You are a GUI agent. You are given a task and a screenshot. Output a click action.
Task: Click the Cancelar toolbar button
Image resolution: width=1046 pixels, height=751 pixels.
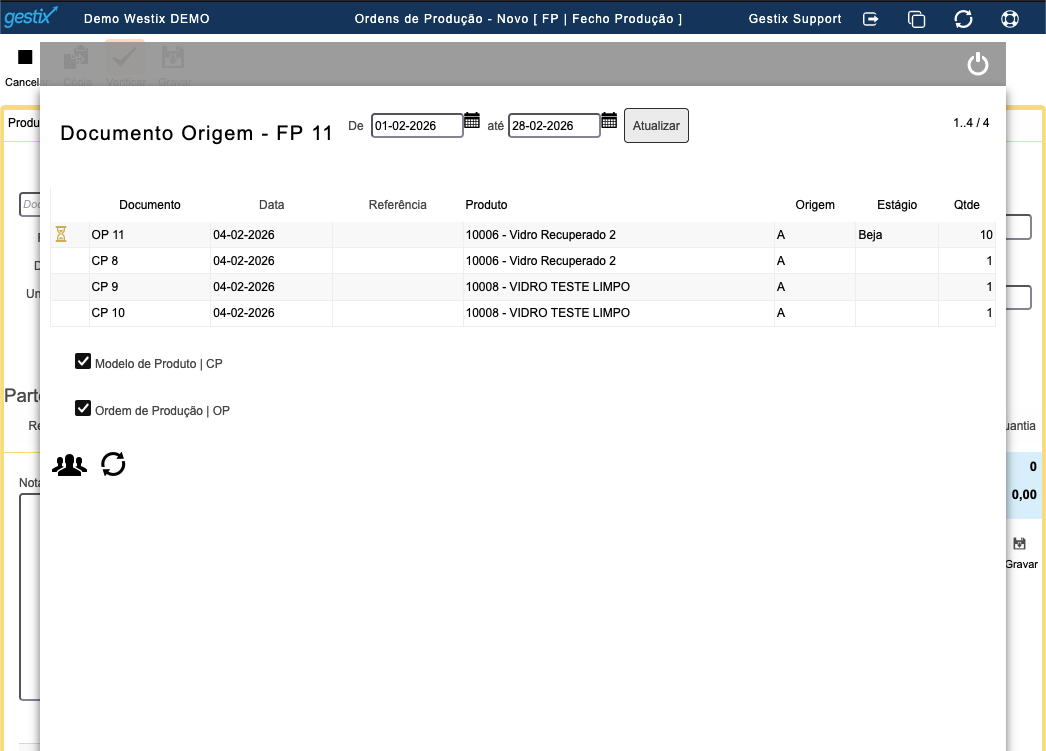(25, 66)
